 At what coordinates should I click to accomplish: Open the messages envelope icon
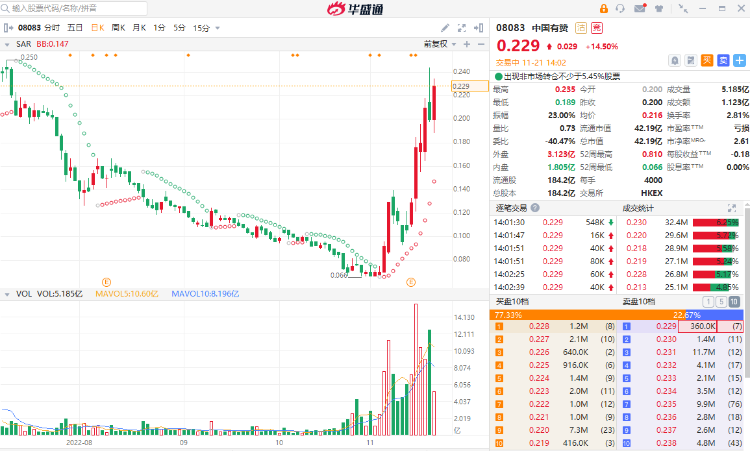640,8
